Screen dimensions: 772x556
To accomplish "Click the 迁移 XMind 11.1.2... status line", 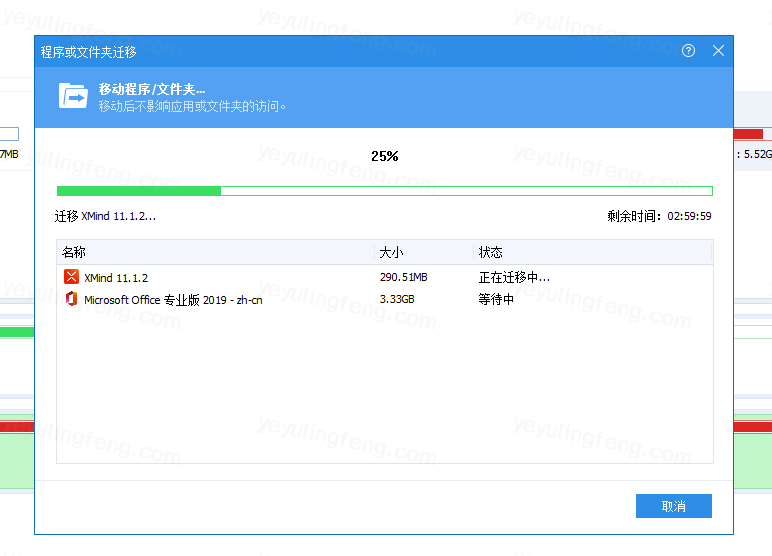I will (105, 216).
